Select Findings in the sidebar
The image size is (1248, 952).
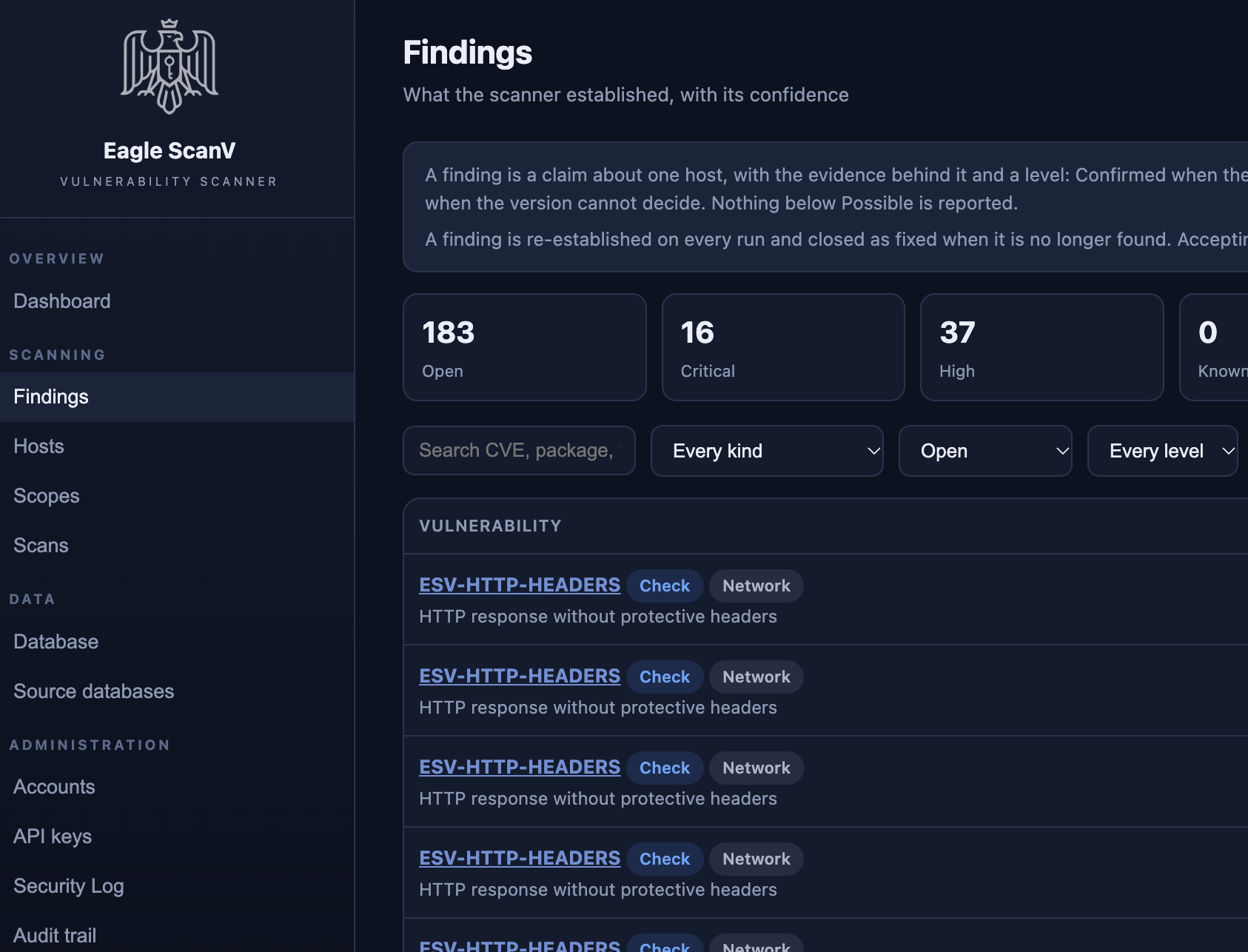177,397
